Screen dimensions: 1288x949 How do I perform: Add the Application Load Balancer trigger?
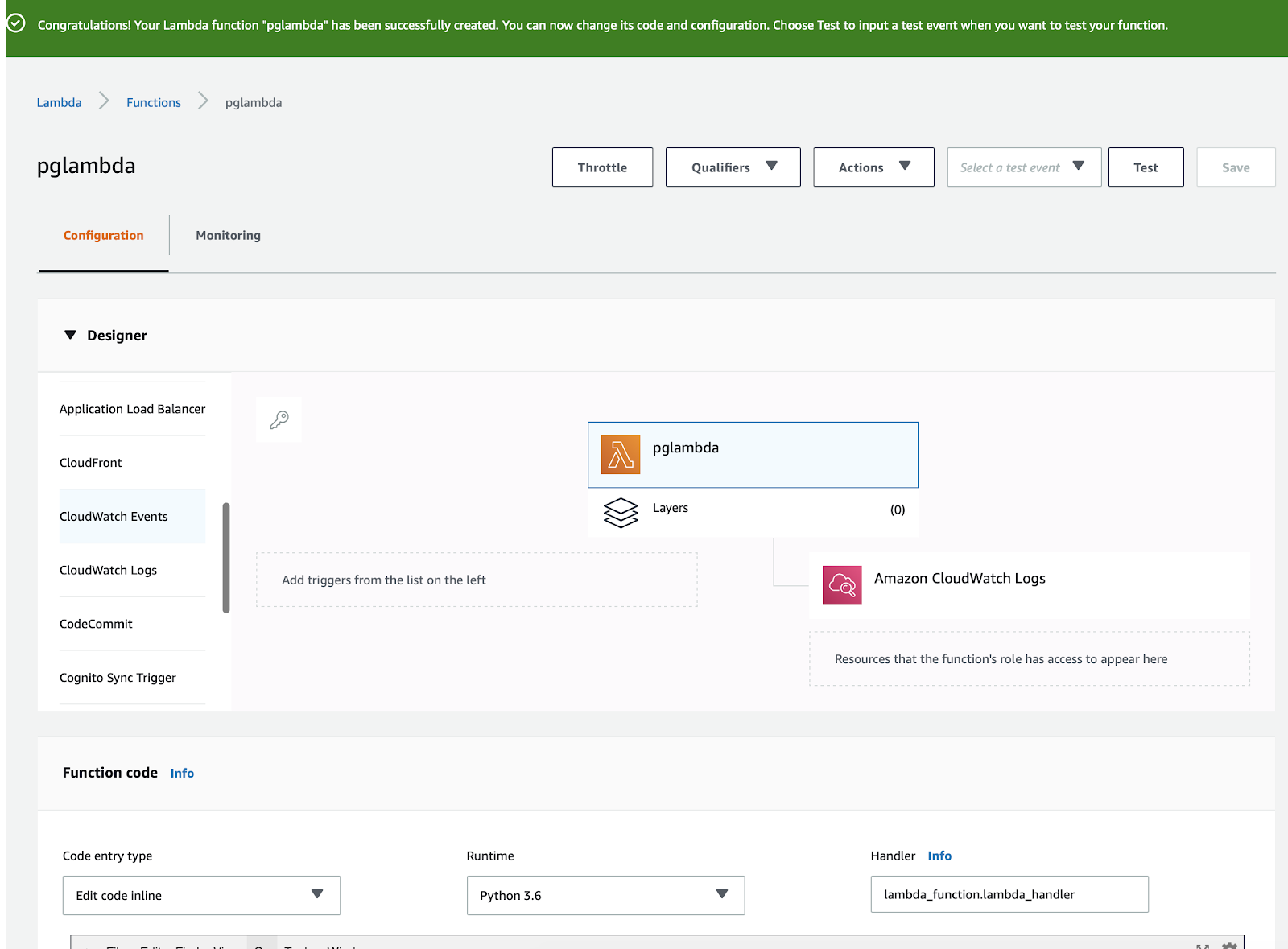point(133,409)
